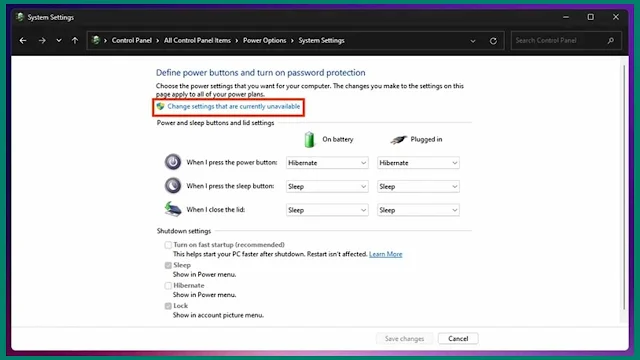Maximize the System Settings window
The image size is (640, 360).
tap(591, 17)
